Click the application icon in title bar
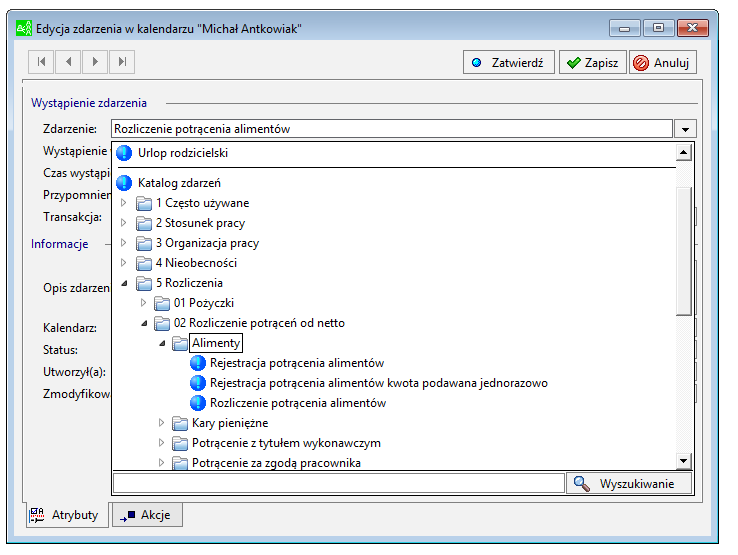Image resolution: width=738 pixels, height=555 pixels. [24, 29]
